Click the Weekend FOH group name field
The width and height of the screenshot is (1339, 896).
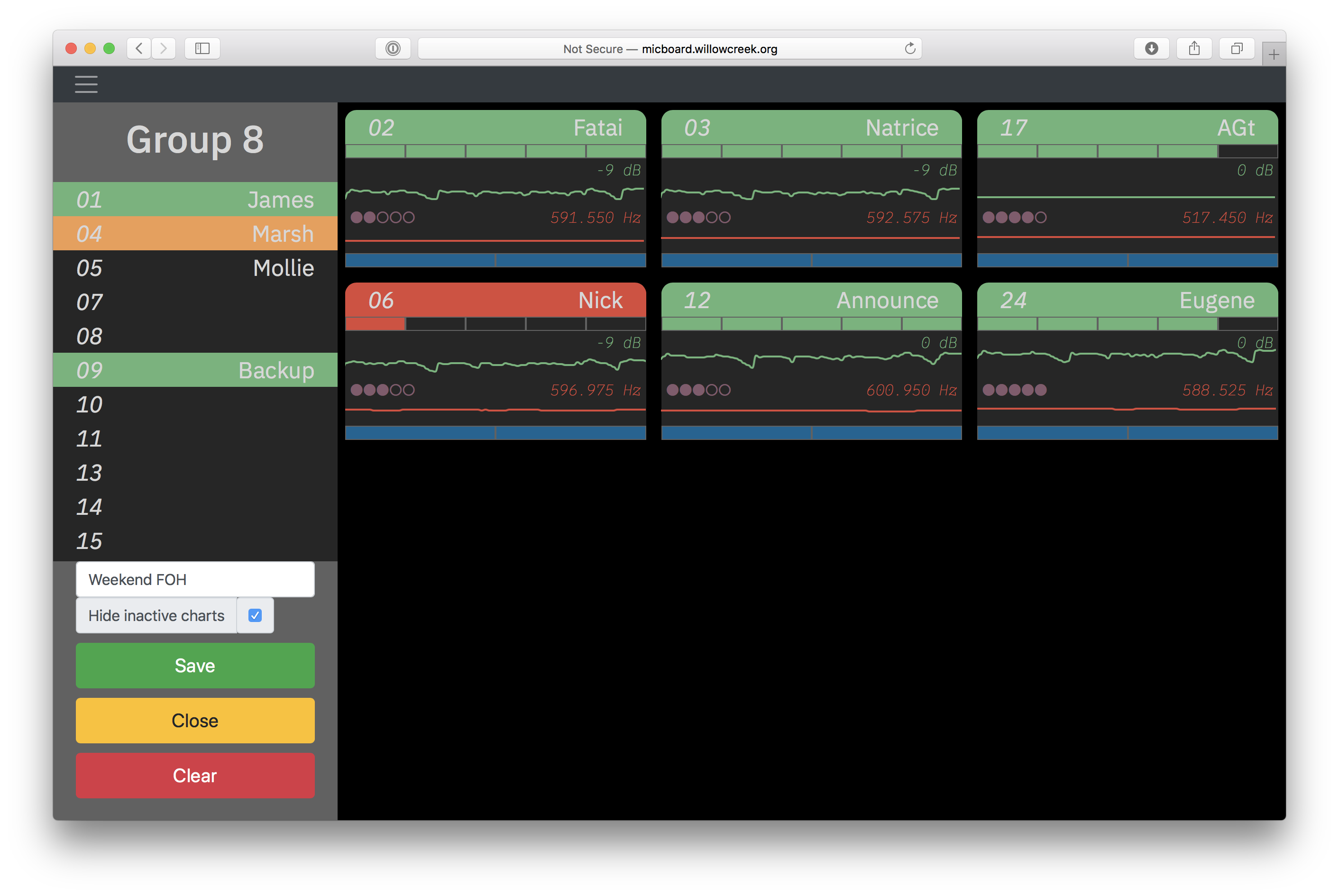coord(195,579)
